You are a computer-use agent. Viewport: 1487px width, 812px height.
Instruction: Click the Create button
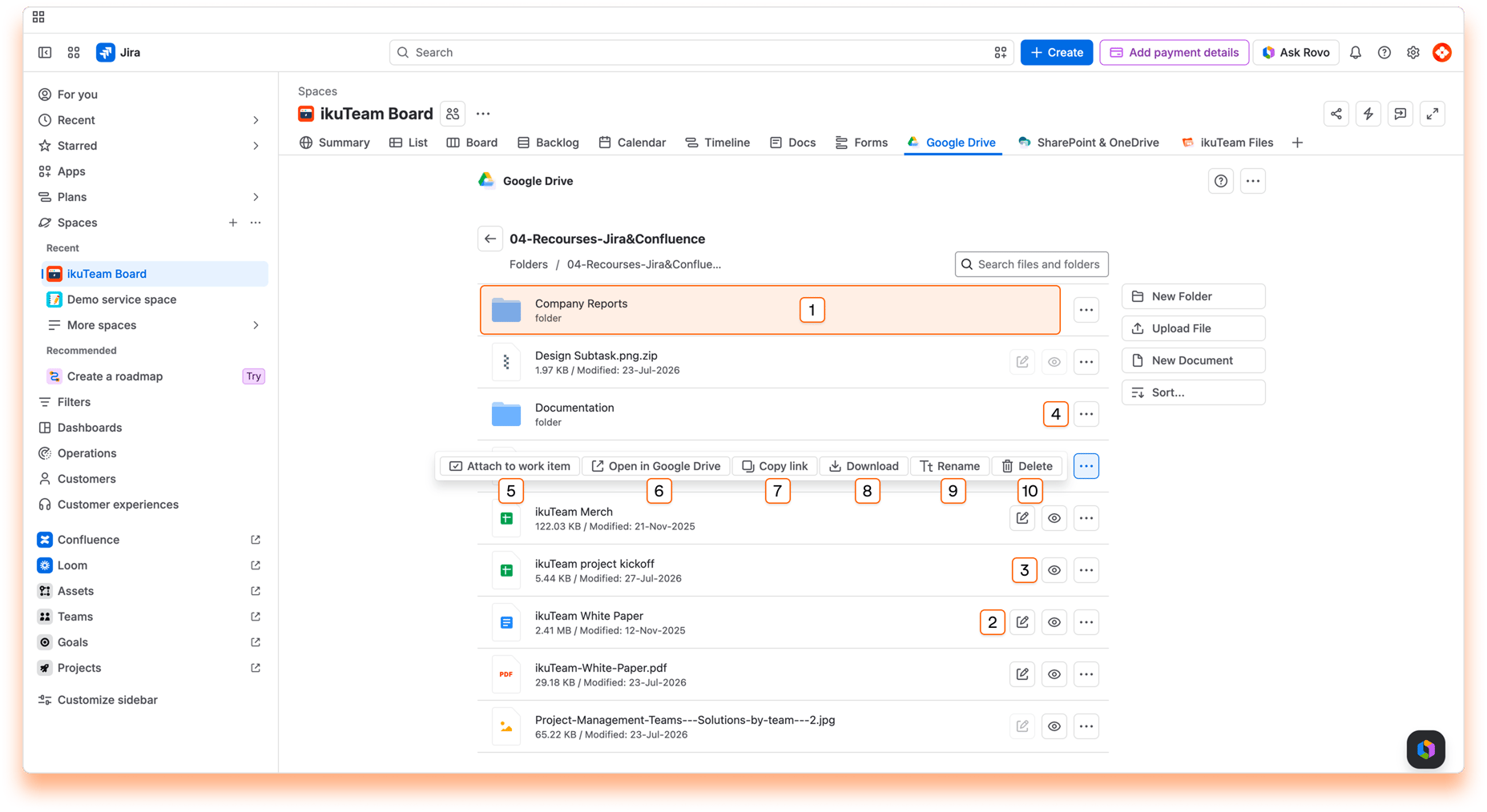click(x=1057, y=53)
